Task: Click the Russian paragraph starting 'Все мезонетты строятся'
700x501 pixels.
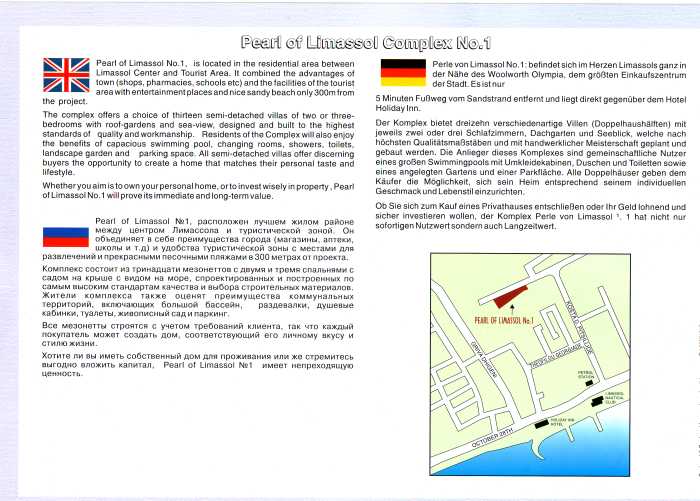Action: click(198, 335)
